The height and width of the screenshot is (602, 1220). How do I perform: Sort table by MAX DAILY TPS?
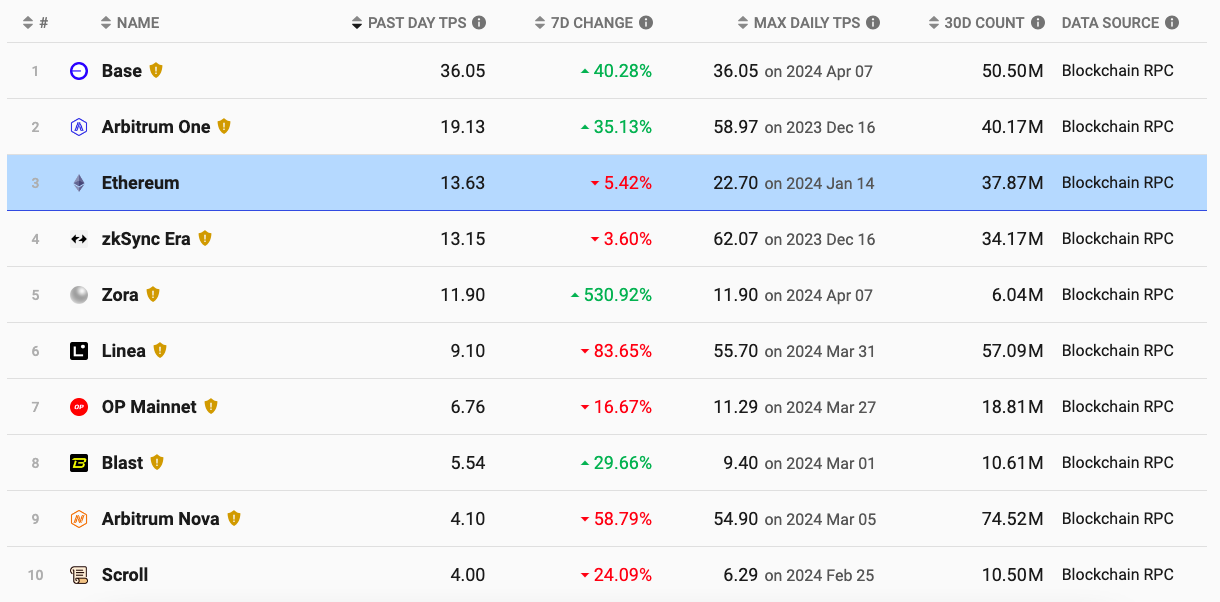tap(807, 22)
